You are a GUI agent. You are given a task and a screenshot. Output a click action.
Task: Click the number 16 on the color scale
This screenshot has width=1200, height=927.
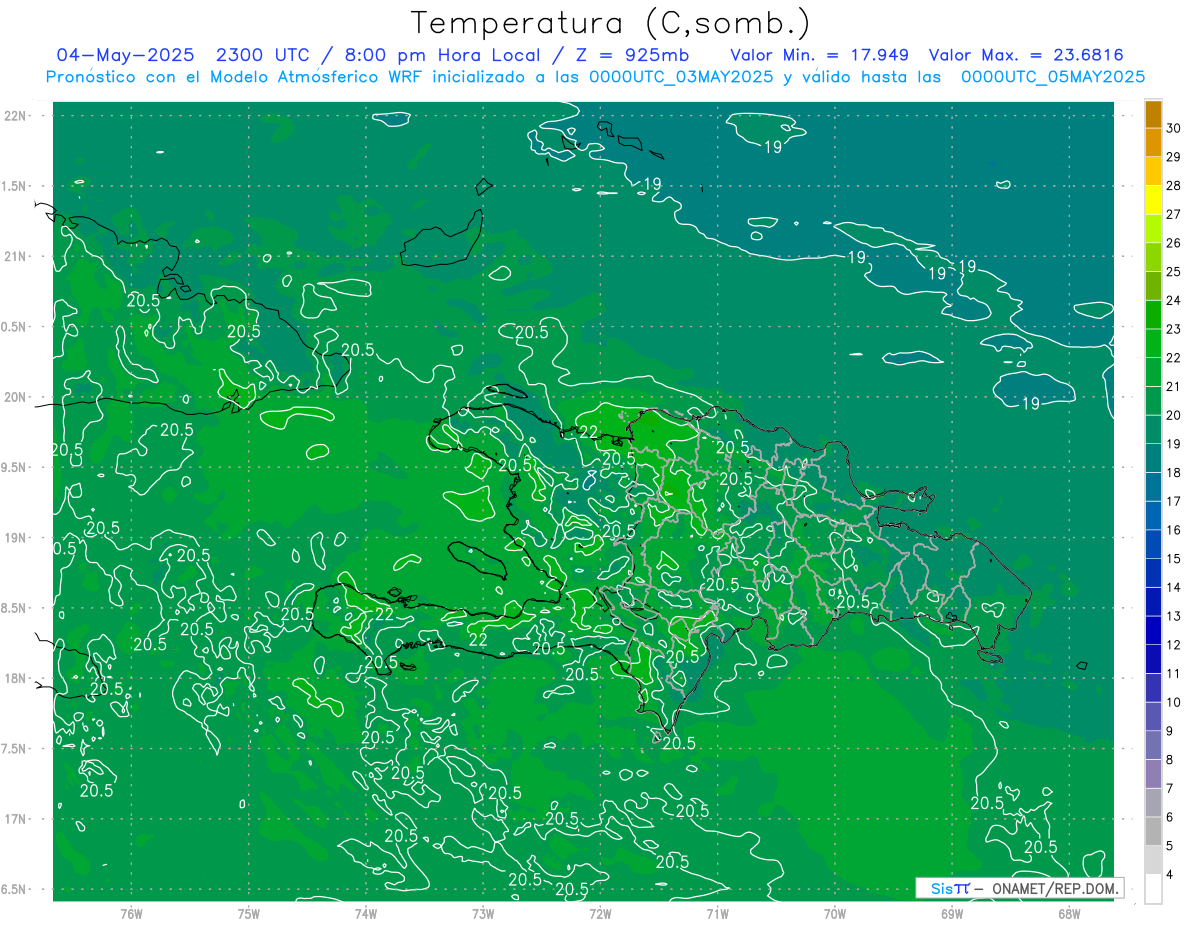point(1174,530)
